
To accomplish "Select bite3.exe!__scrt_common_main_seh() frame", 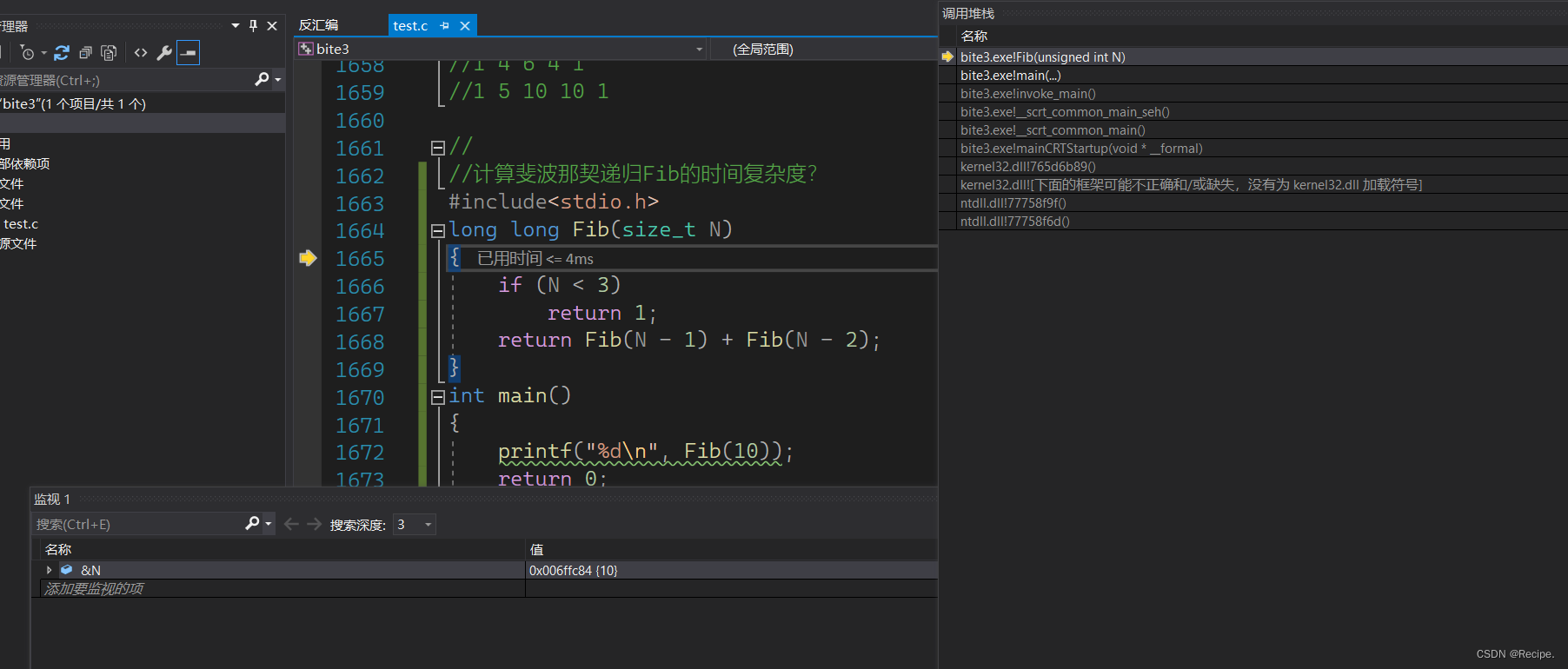I will (1065, 112).
